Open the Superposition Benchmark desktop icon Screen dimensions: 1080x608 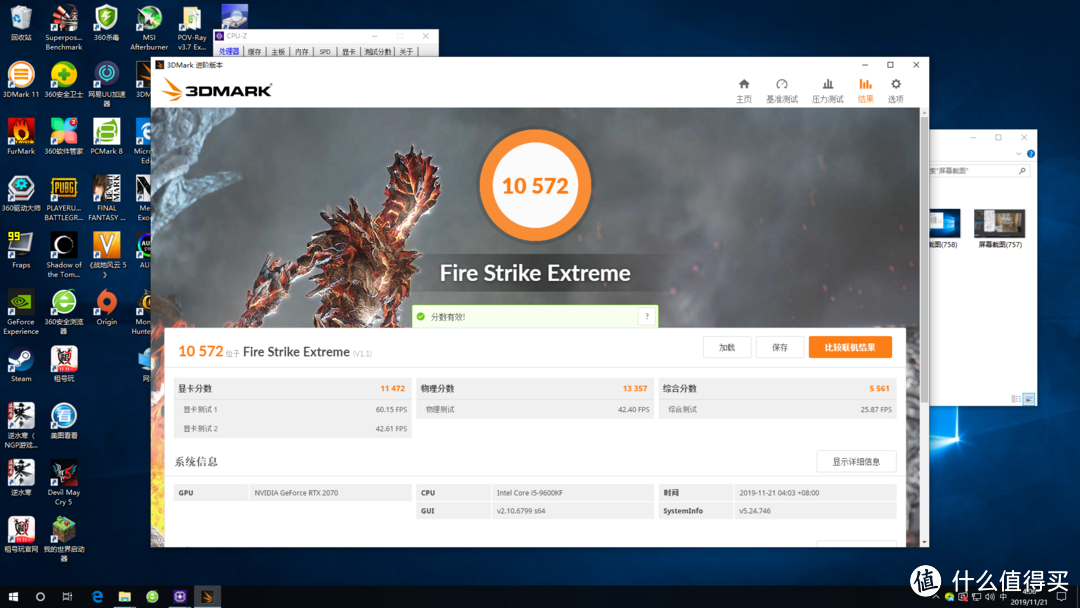pos(63,28)
